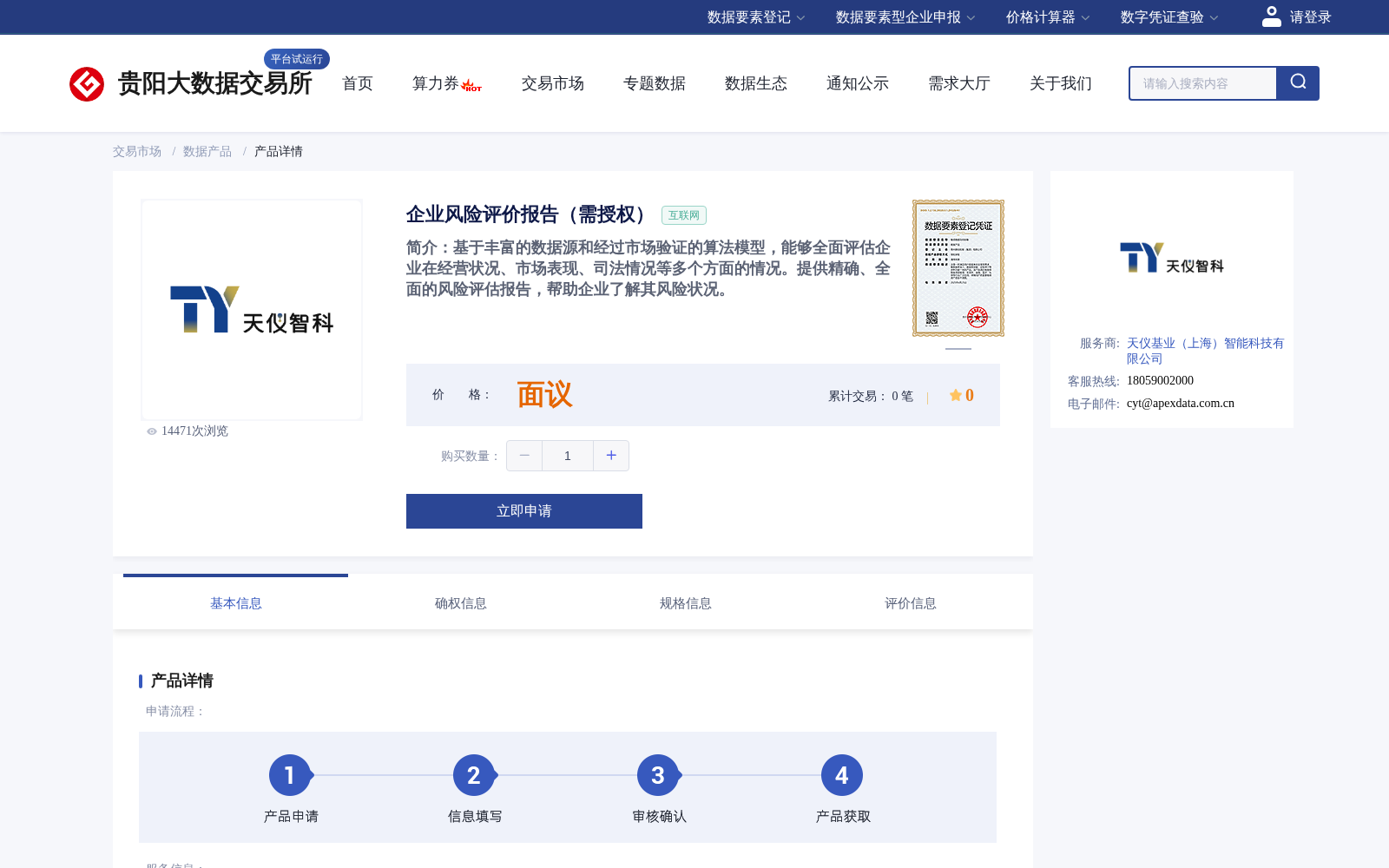Open service provider 天仪基业 company link
Image resolution: width=1389 pixels, height=868 pixels.
click(1205, 351)
